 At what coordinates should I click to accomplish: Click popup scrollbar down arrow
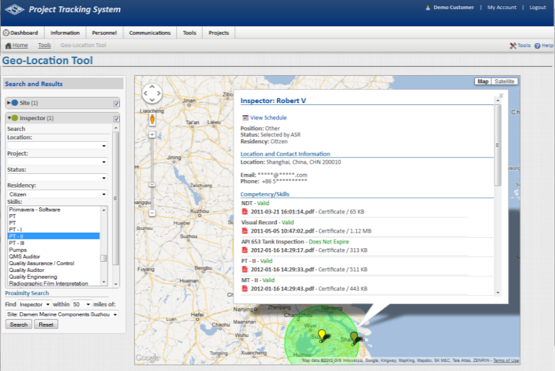point(498,293)
